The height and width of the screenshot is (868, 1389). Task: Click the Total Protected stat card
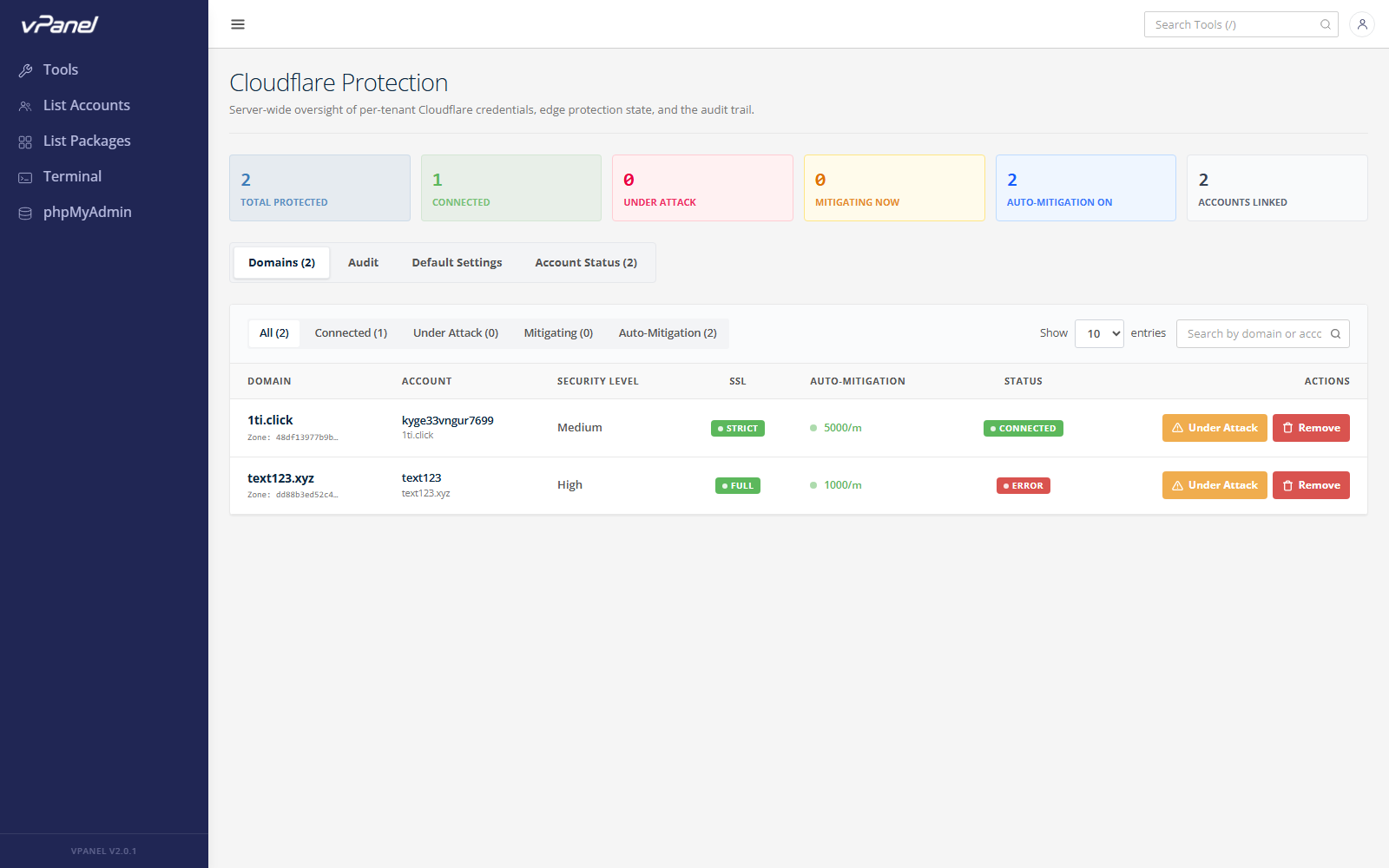319,187
